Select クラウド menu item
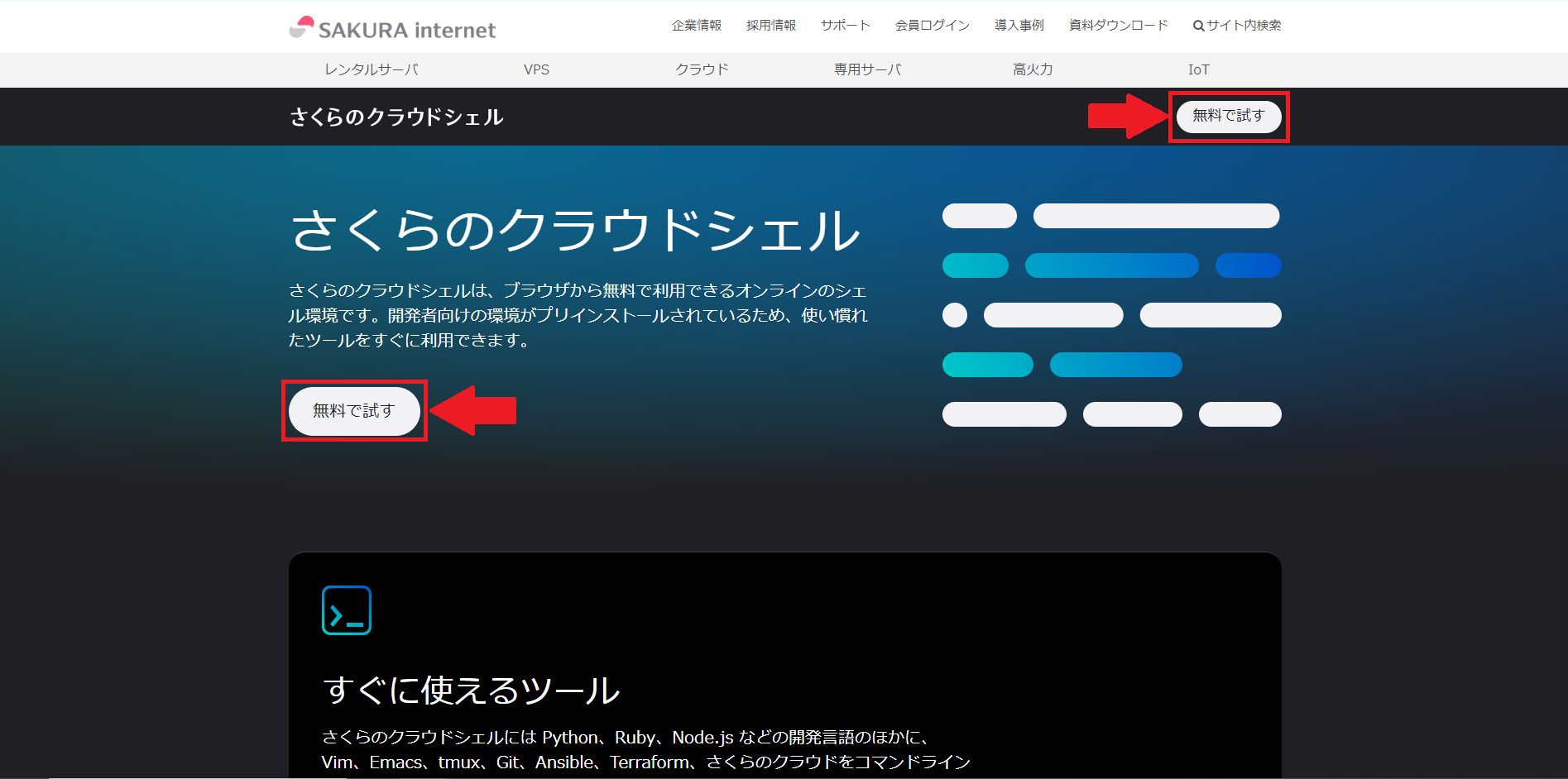 pyautogui.click(x=702, y=69)
